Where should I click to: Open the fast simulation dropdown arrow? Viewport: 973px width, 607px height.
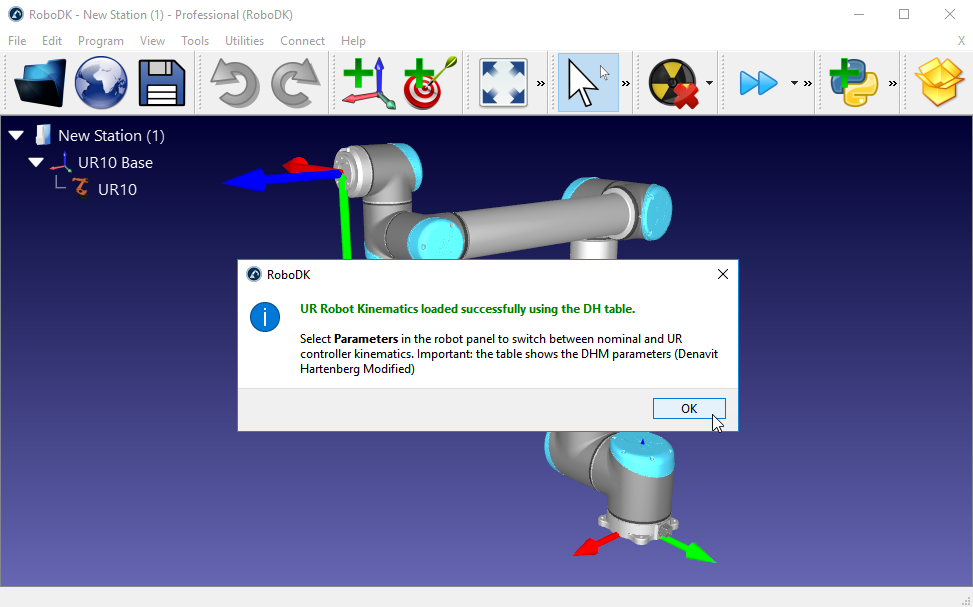click(x=795, y=83)
